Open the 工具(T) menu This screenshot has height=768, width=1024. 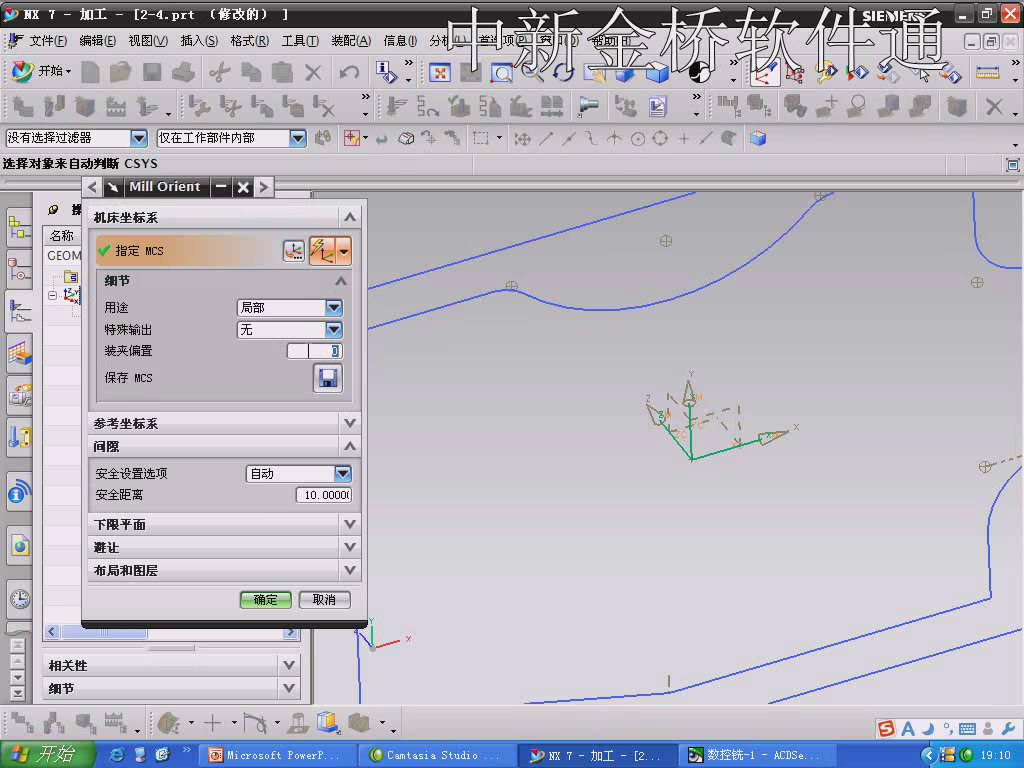(300, 41)
